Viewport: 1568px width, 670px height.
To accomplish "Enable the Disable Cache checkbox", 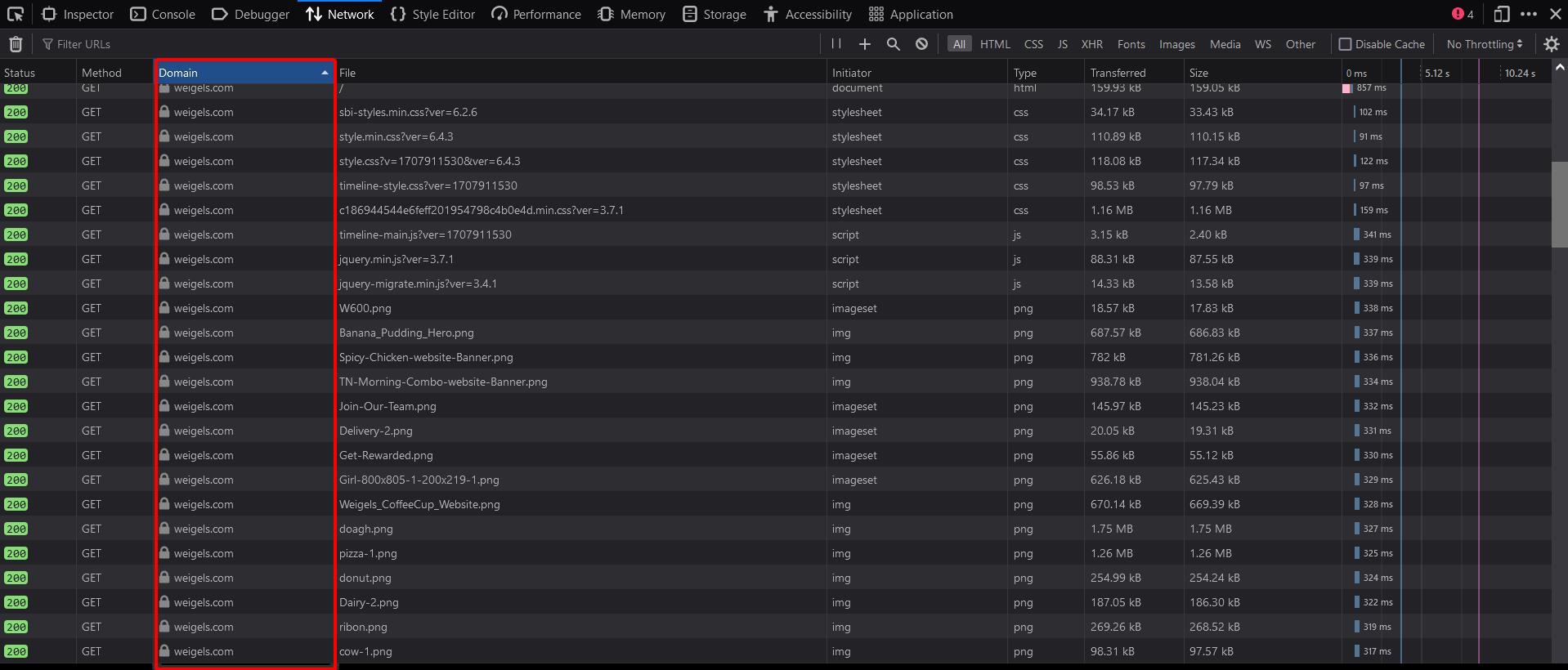I will point(1345,44).
